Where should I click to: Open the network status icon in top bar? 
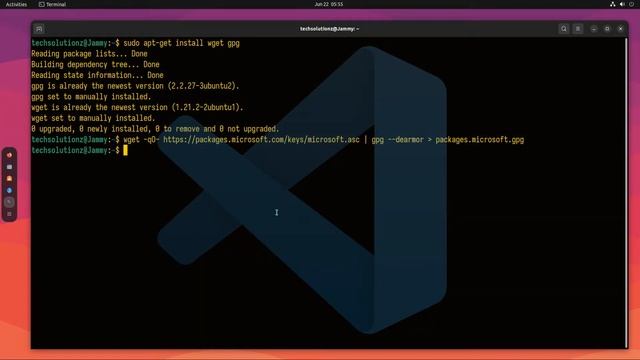[x=612, y=4]
